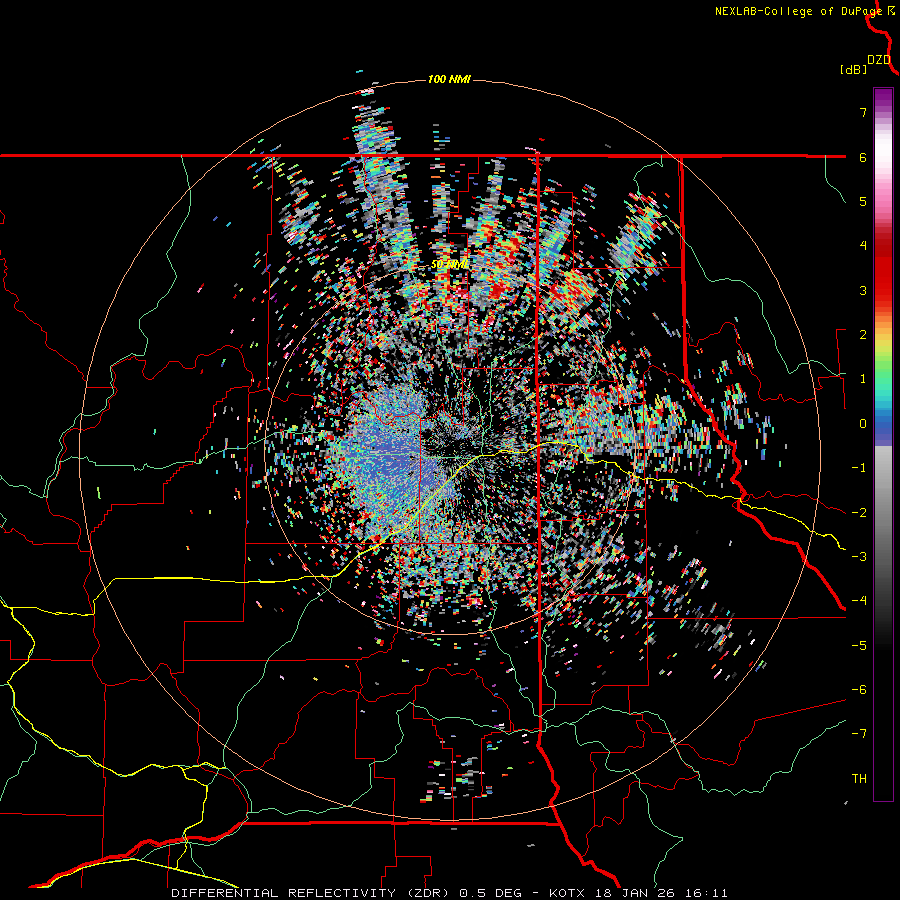Click the "-5" value on the color scale

[x=859, y=646]
